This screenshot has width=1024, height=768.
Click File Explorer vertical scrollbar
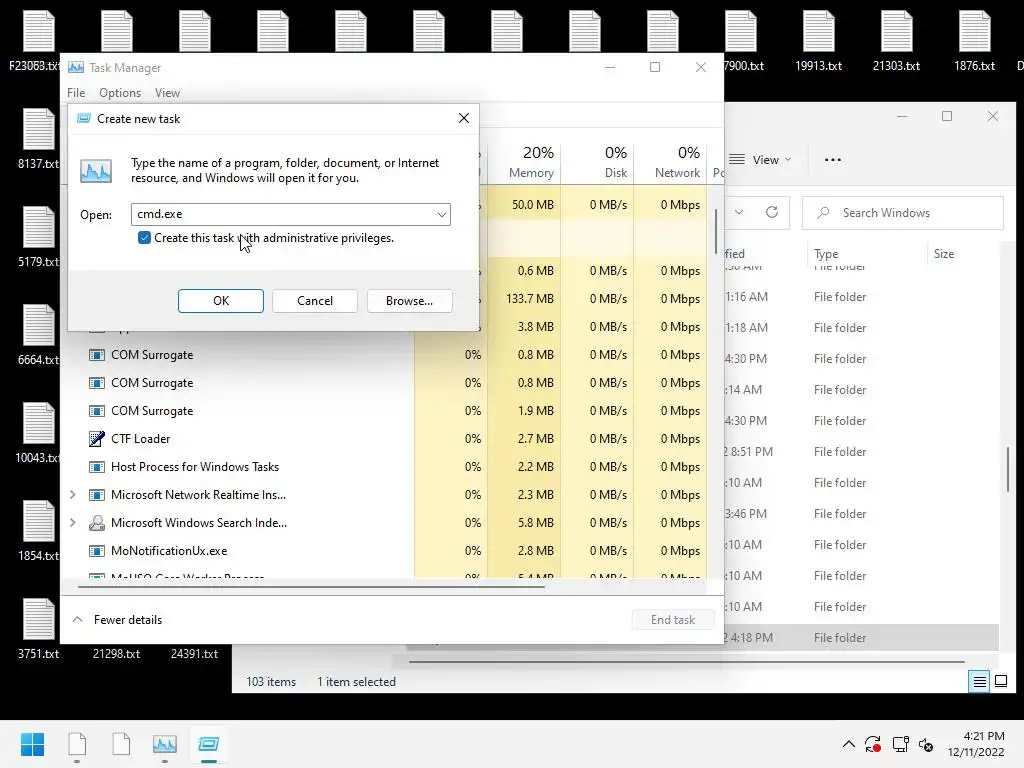point(1008,469)
